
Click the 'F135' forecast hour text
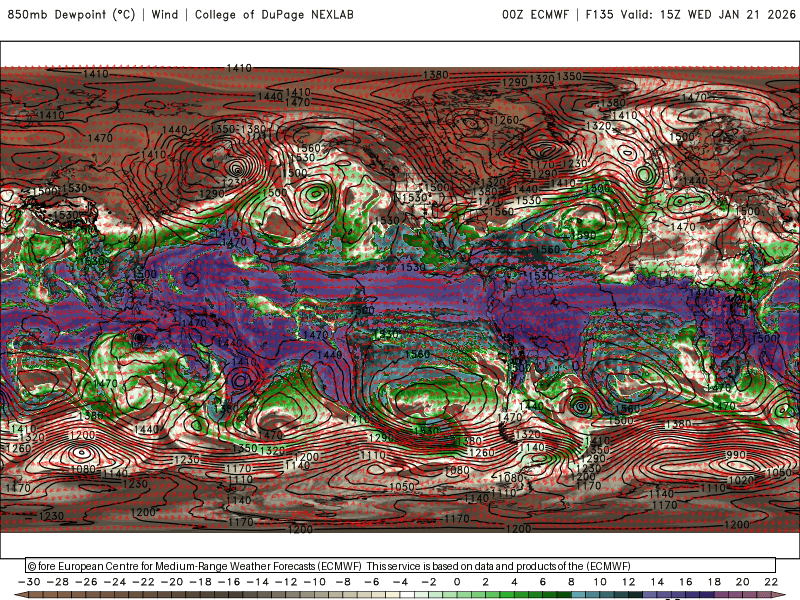coord(599,14)
